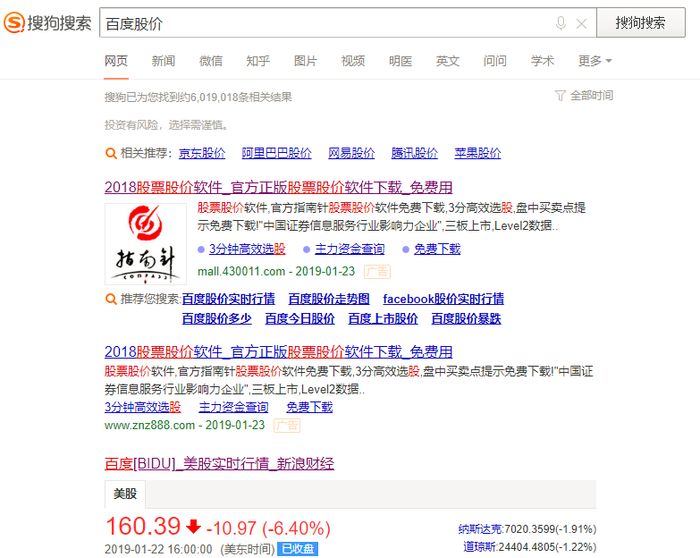Screen dimensions: 700x558
Task: Click the 百度今日股价 suggestion
Action: click(300, 319)
